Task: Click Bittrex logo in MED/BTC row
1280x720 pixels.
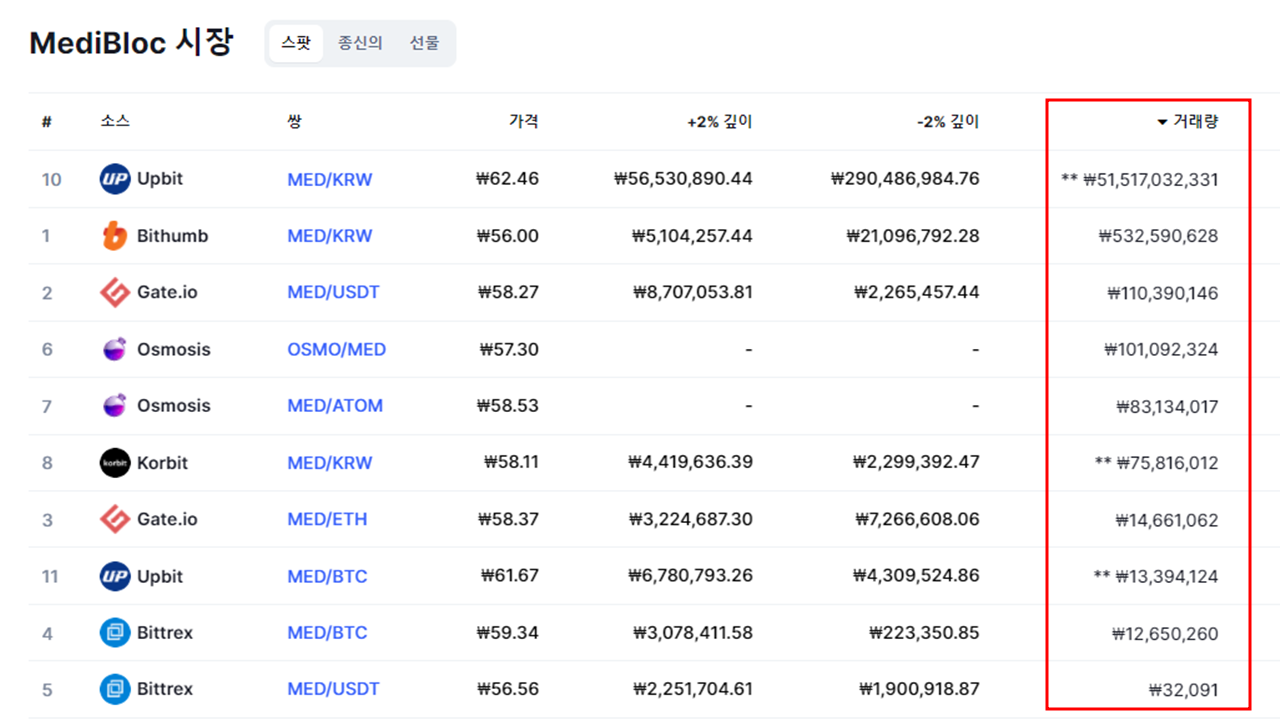Action: coord(115,633)
